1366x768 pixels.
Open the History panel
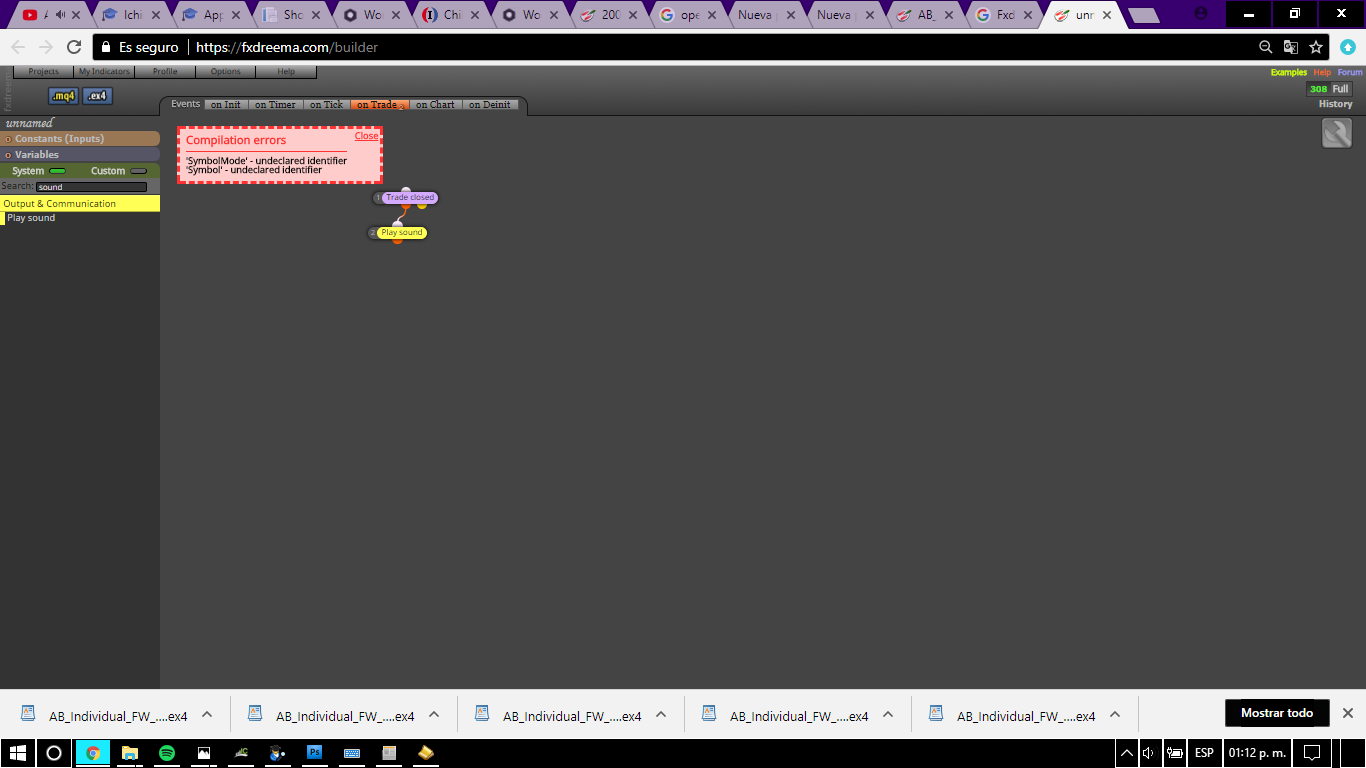coord(1335,104)
